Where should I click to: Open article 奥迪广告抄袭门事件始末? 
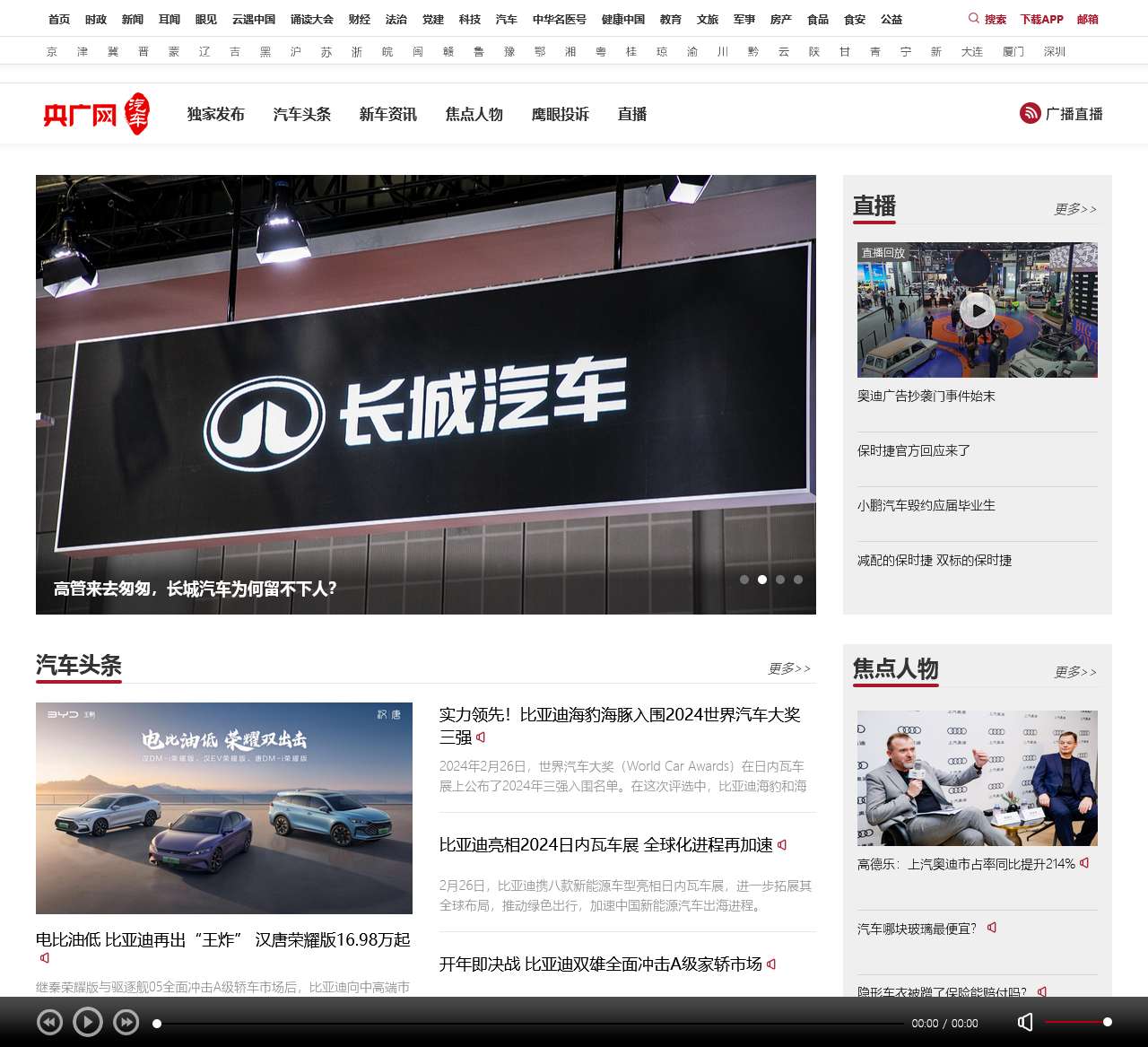point(926,396)
